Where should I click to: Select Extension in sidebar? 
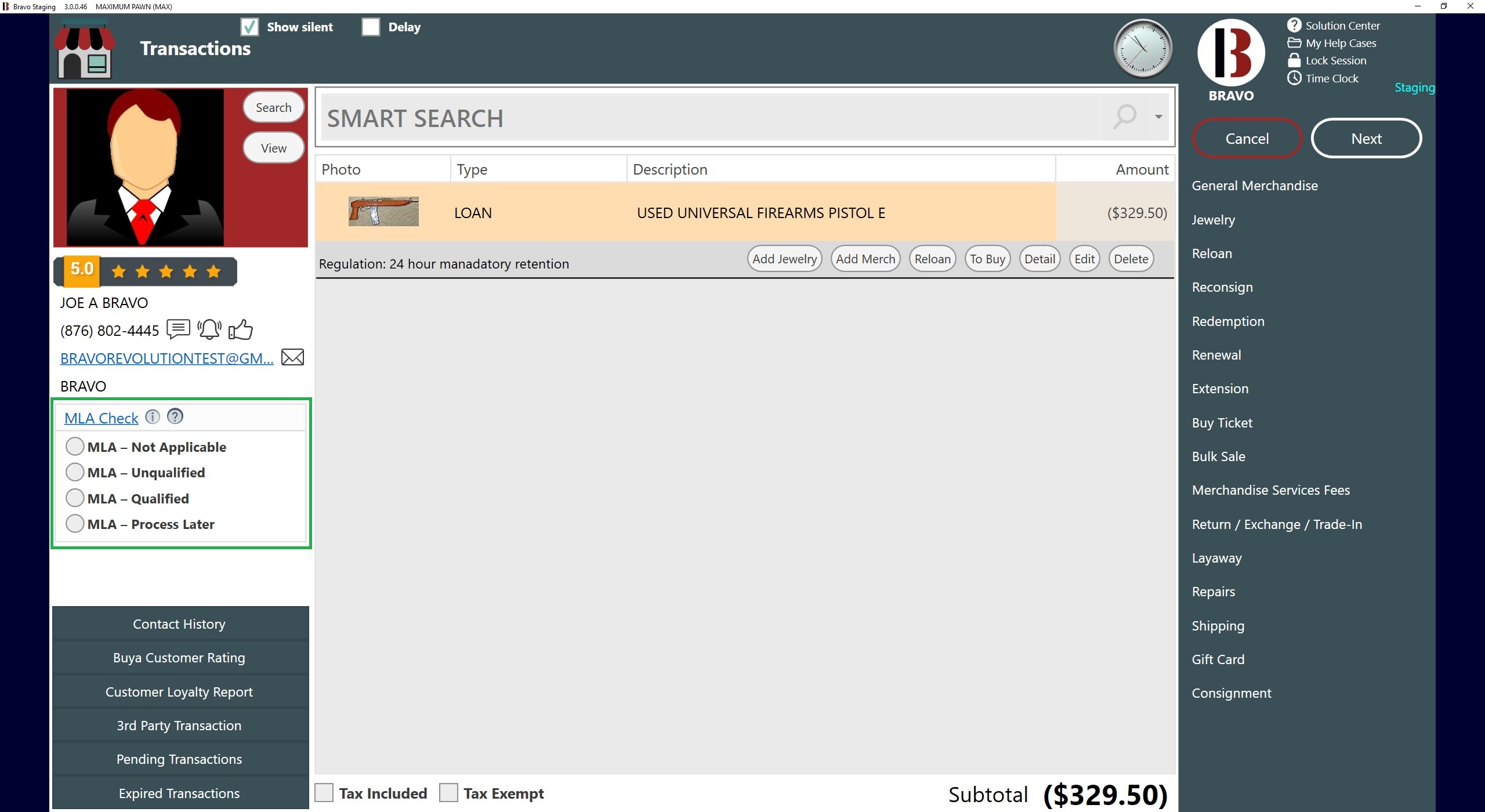(1220, 389)
